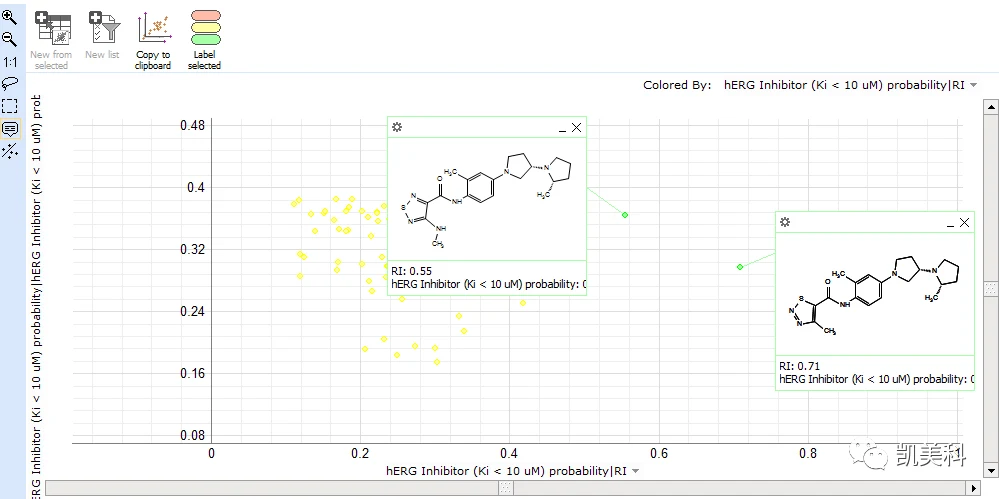Click the Y-axis label text
Image resolution: width=999 pixels, height=499 pixels.
pos(37,296)
